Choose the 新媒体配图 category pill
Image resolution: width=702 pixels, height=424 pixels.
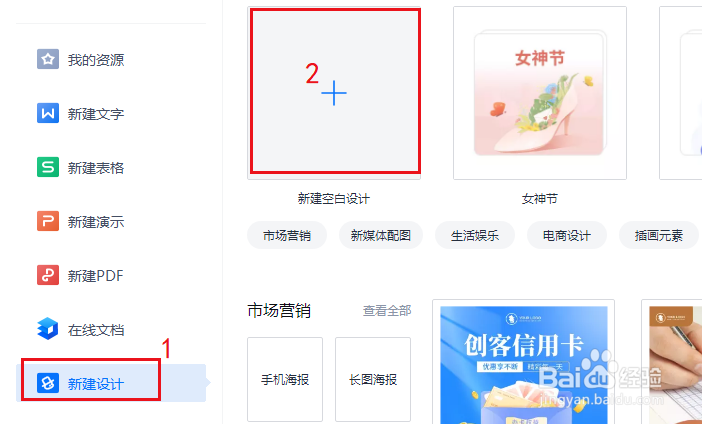[x=381, y=235]
